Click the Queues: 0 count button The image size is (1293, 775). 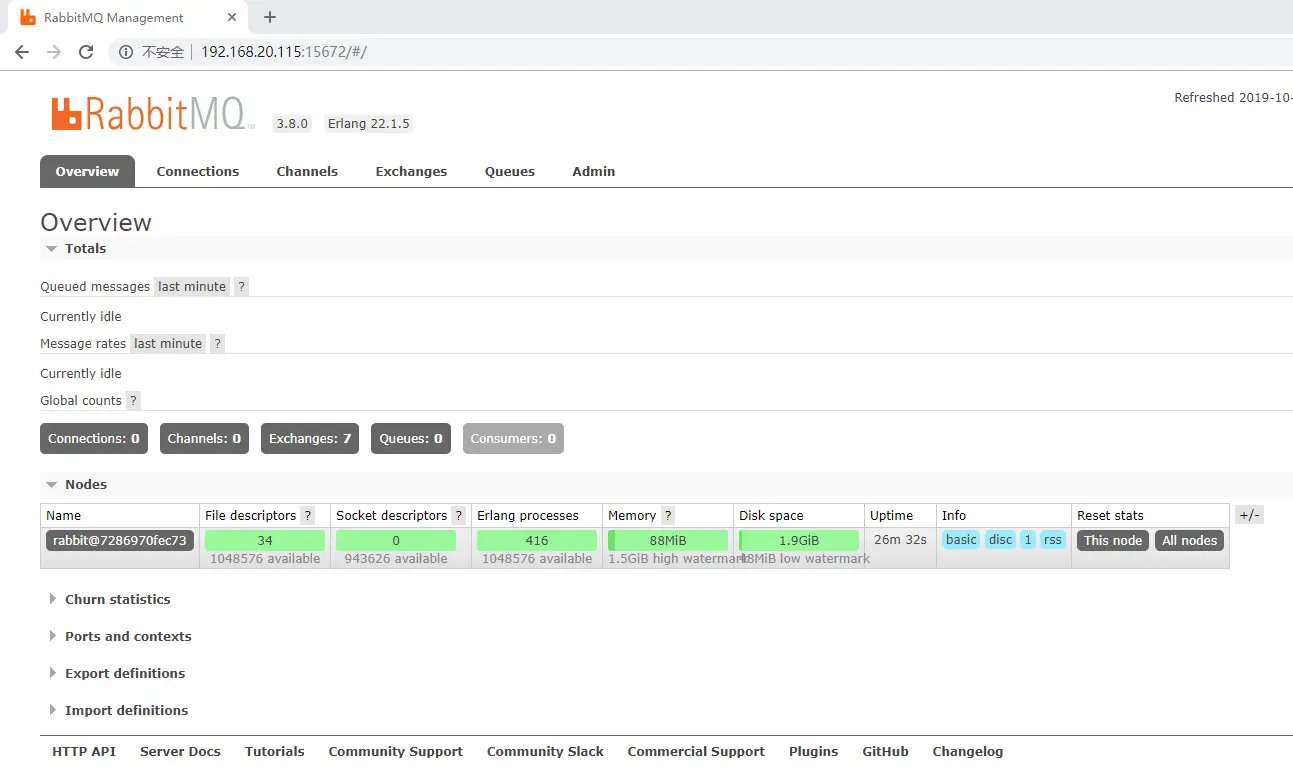(x=411, y=439)
